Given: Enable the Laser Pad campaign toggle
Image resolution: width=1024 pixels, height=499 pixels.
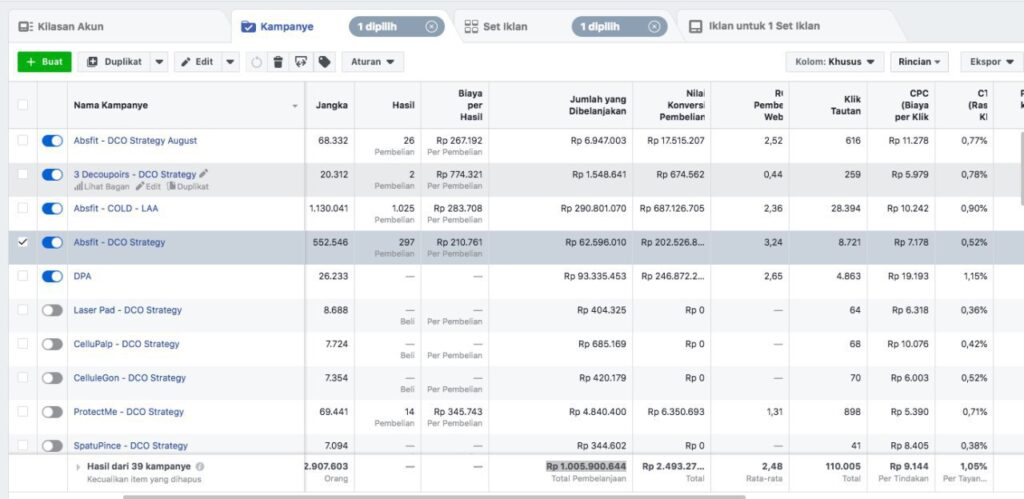Looking at the screenshot, I should (x=52, y=310).
